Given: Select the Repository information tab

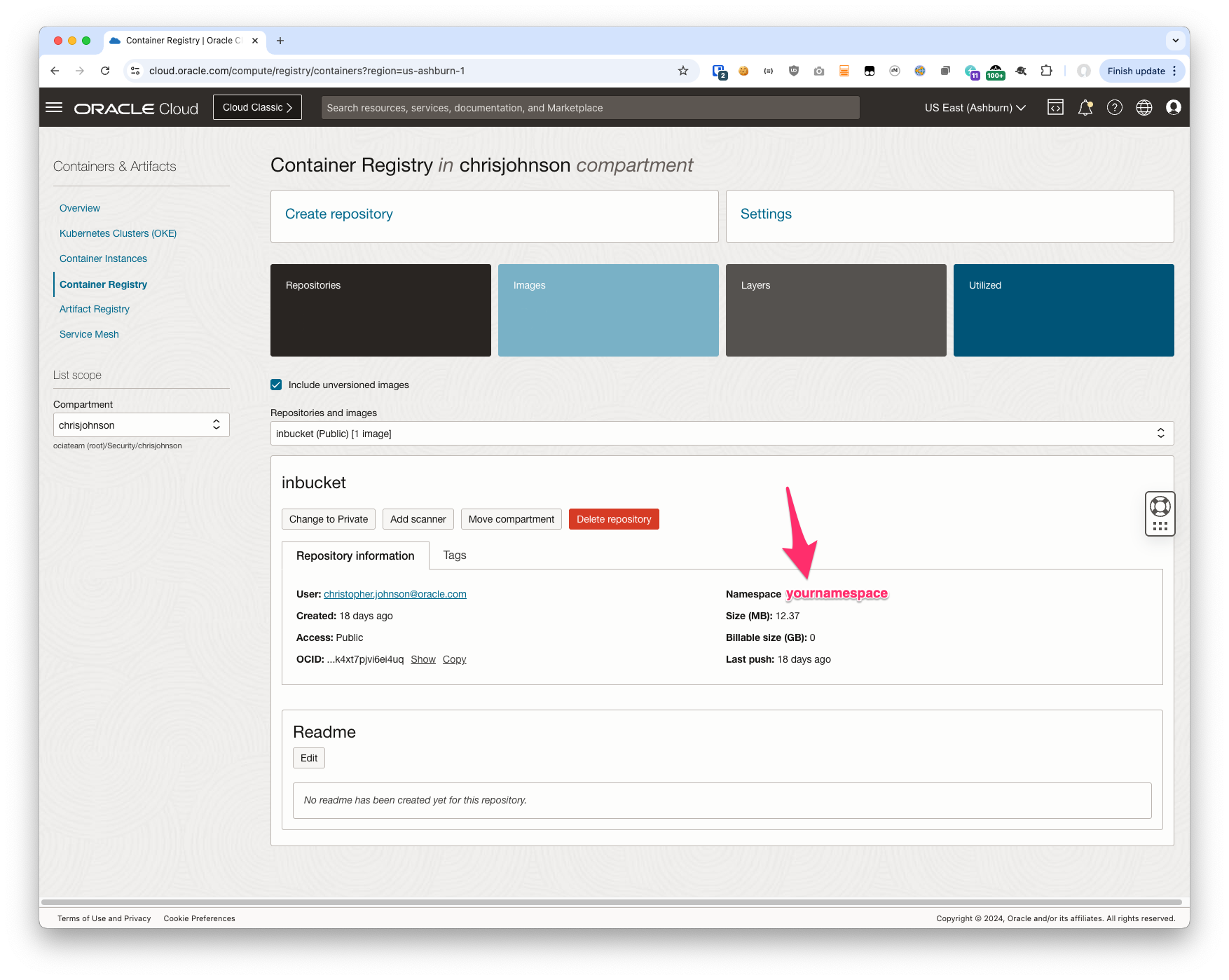Looking at the screenshot, I should point(355,555).
